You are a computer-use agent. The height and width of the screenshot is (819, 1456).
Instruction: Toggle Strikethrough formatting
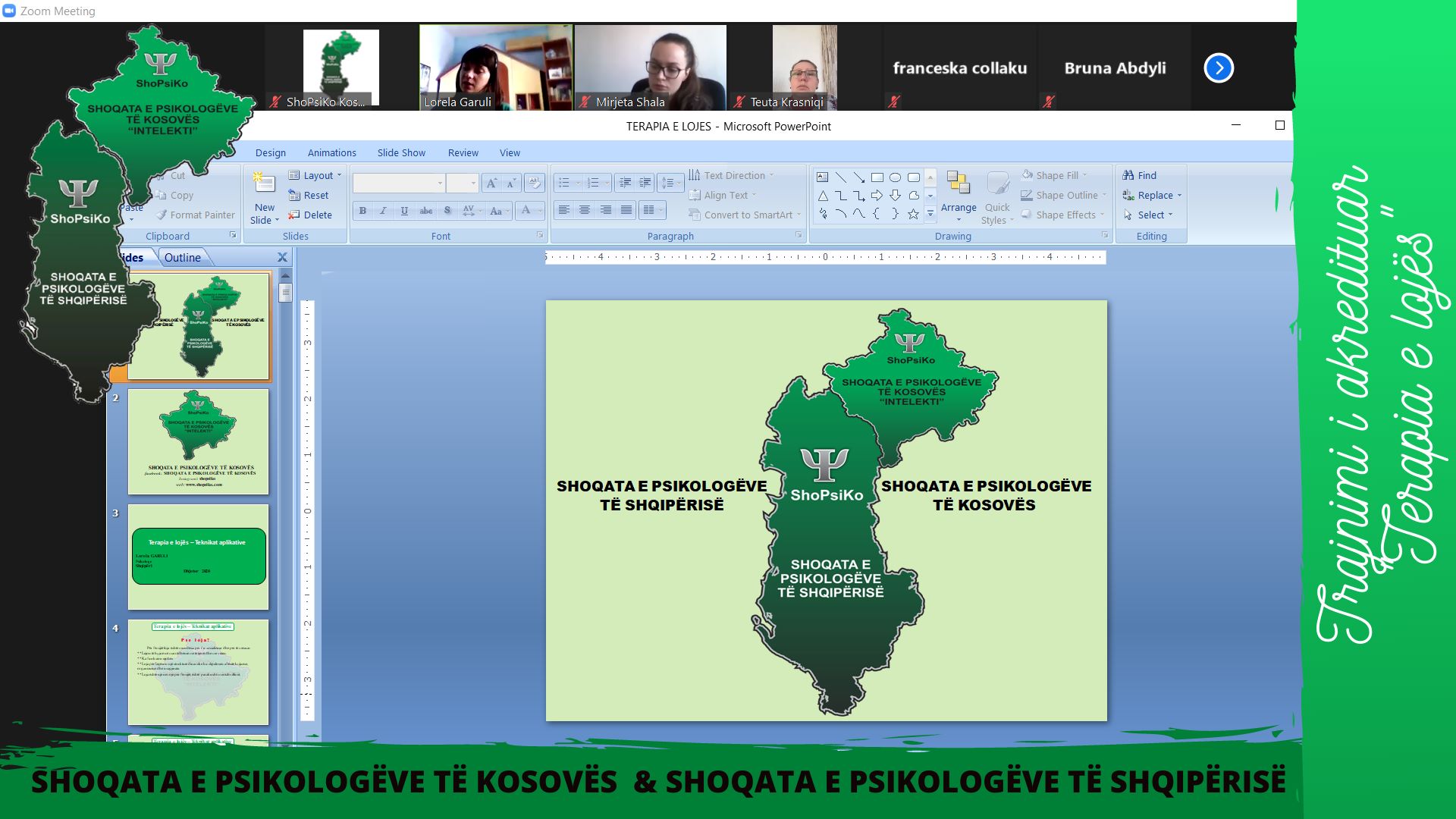click(x=426, y=211)
